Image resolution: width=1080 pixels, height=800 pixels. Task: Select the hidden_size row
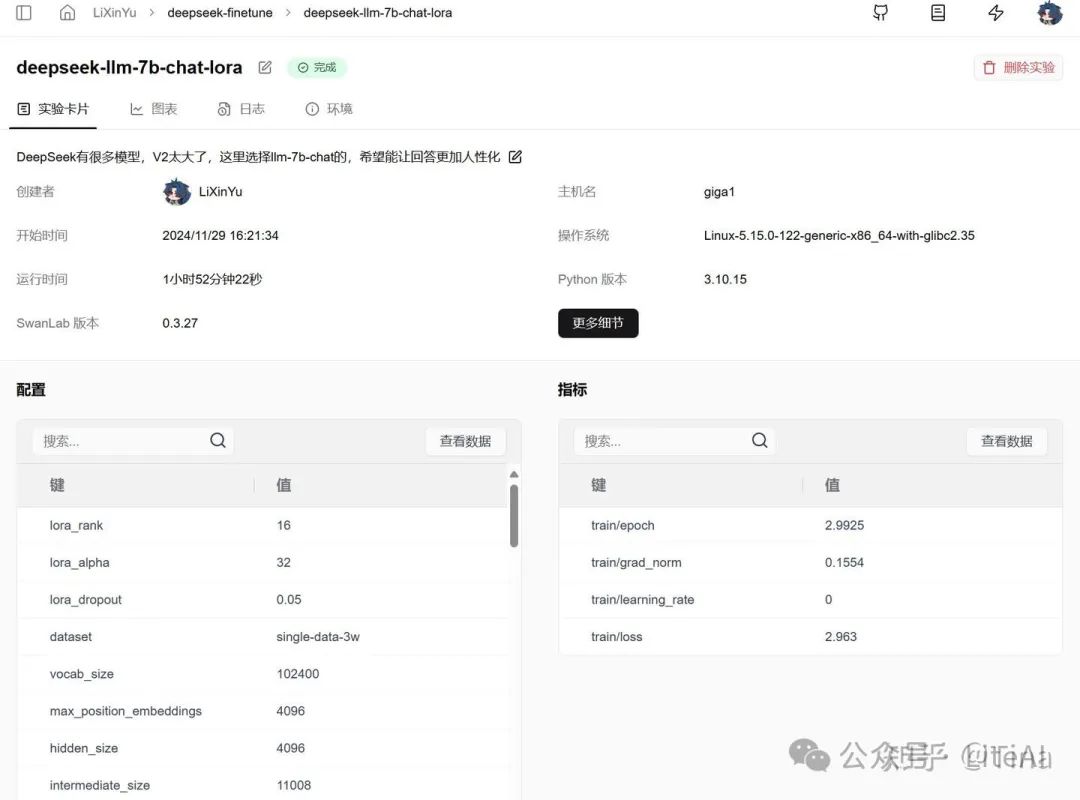262,748
